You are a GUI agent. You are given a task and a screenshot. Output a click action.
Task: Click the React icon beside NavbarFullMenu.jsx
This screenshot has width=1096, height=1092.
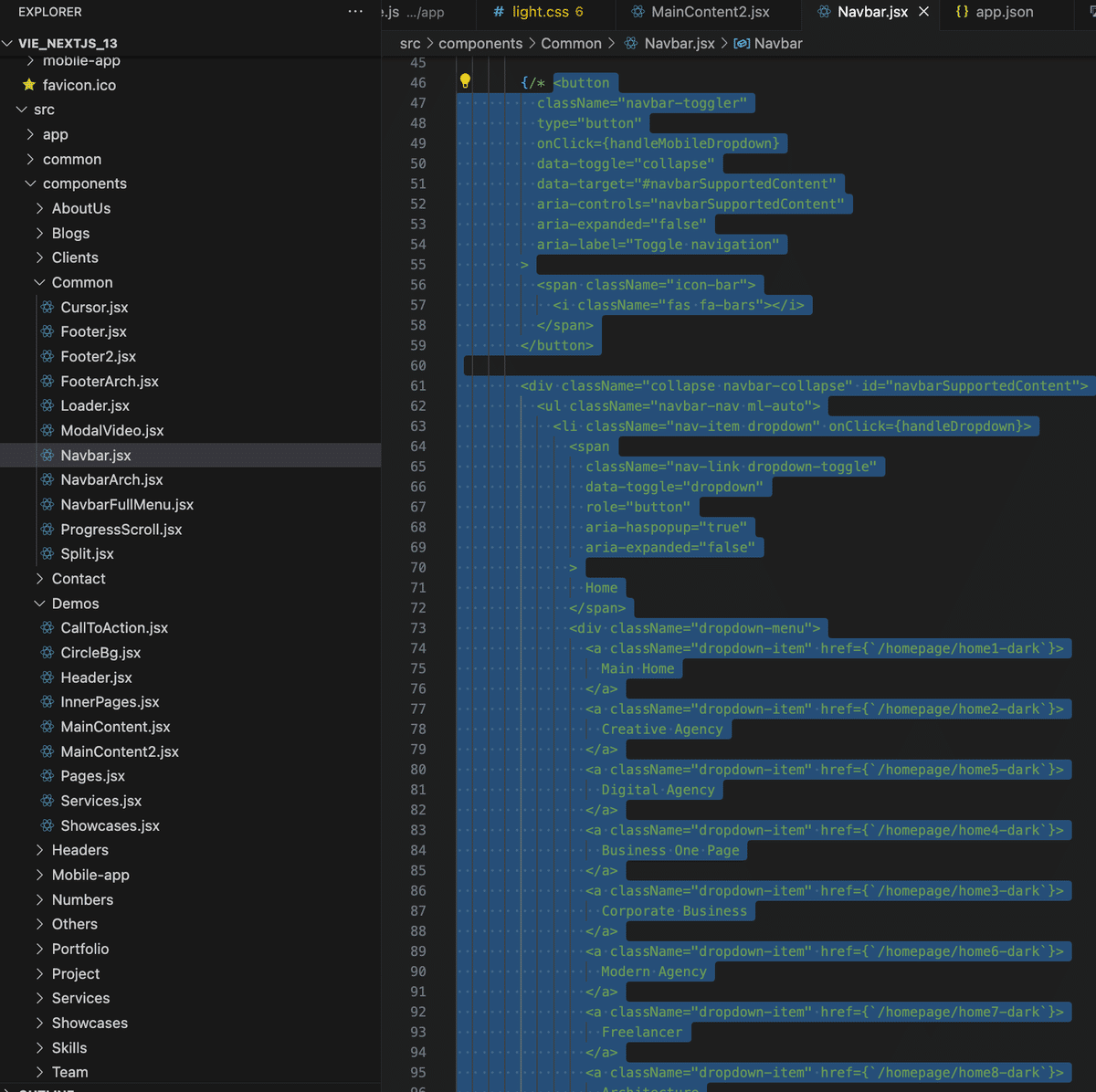point(47,504)
